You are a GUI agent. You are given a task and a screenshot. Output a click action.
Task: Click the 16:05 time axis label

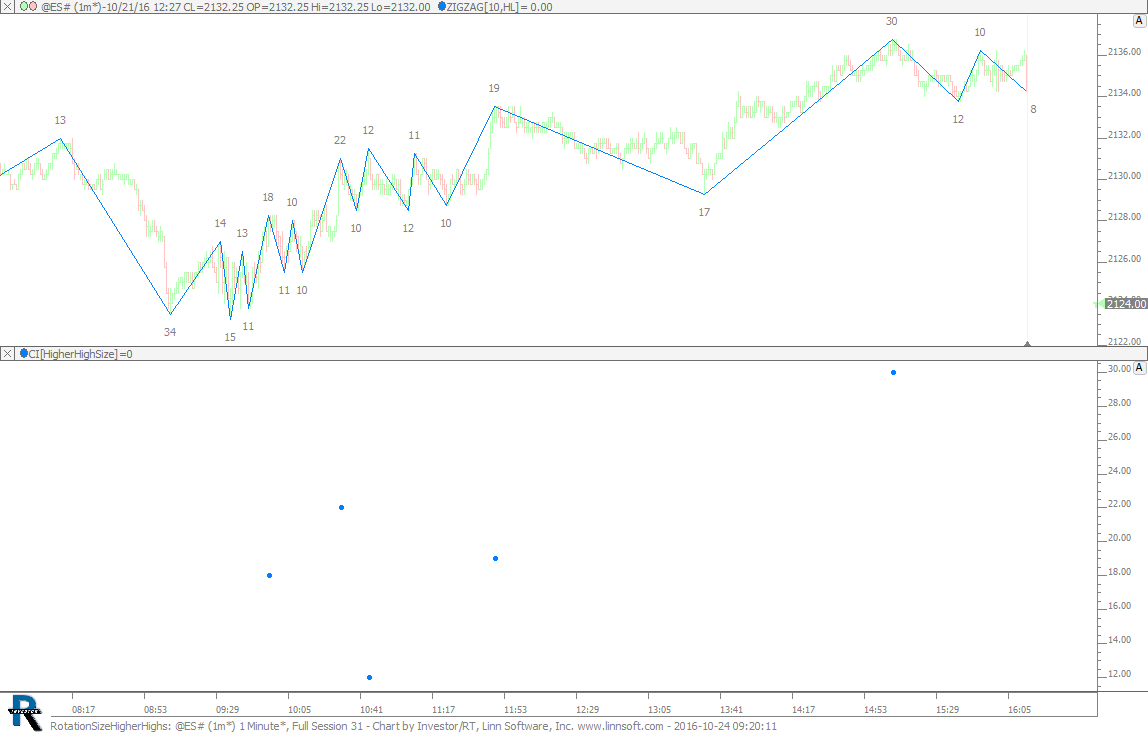tap(1019, 710)
